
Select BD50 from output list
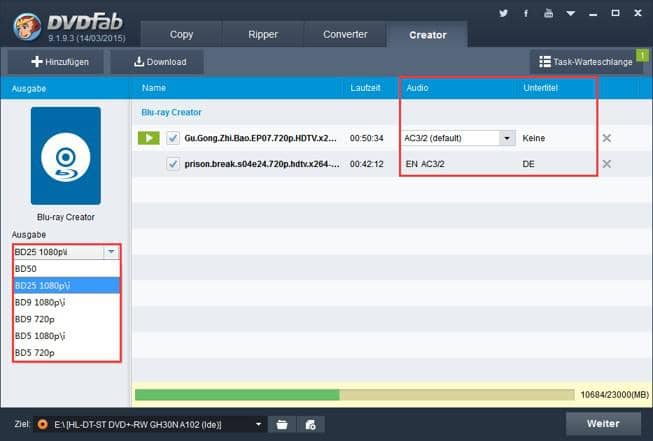tap(67, 269)
